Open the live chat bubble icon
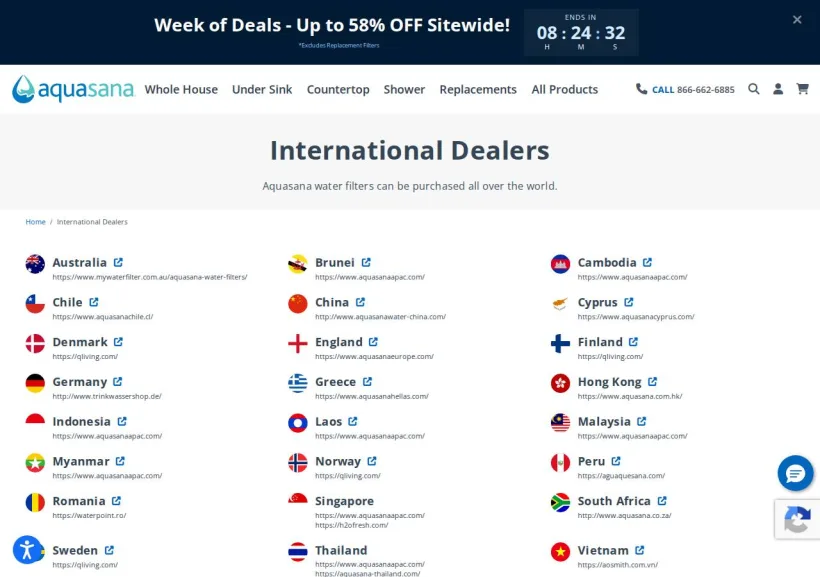 tap(795, 473)
